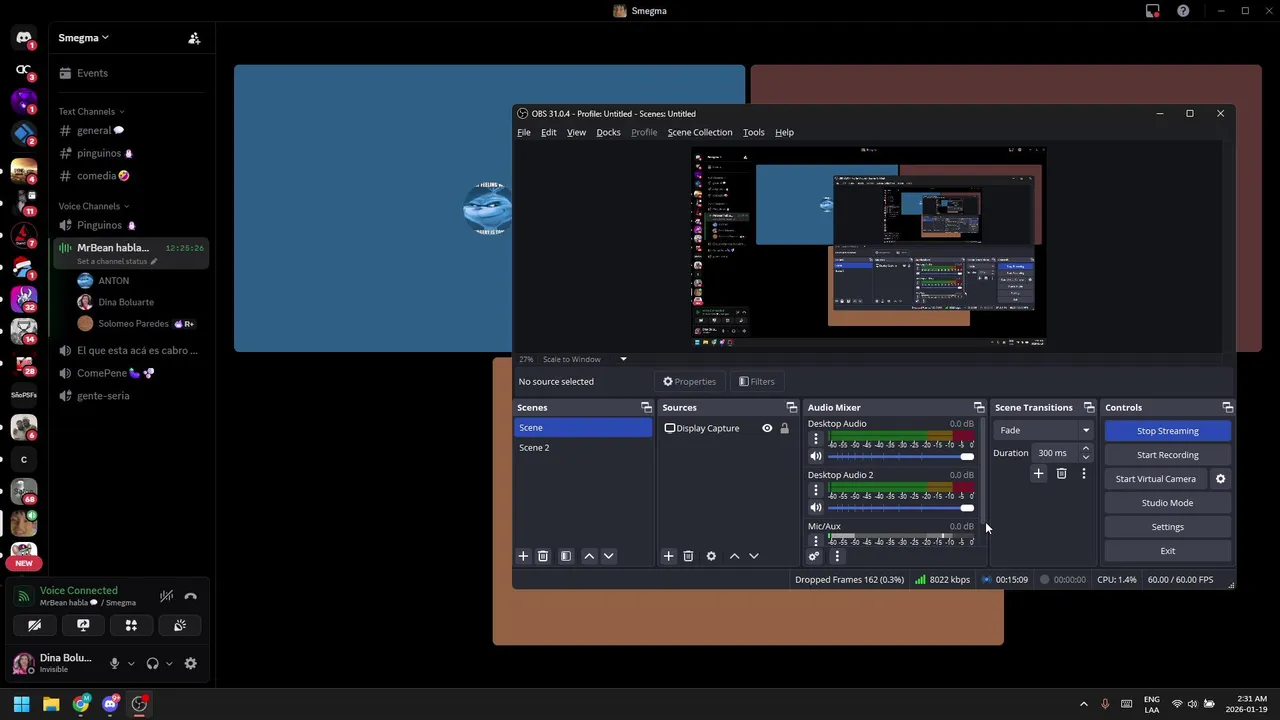Select Scene 2 in the Scenes list
The width and height of the screenshot is (1280, 720).
[583, 448]
